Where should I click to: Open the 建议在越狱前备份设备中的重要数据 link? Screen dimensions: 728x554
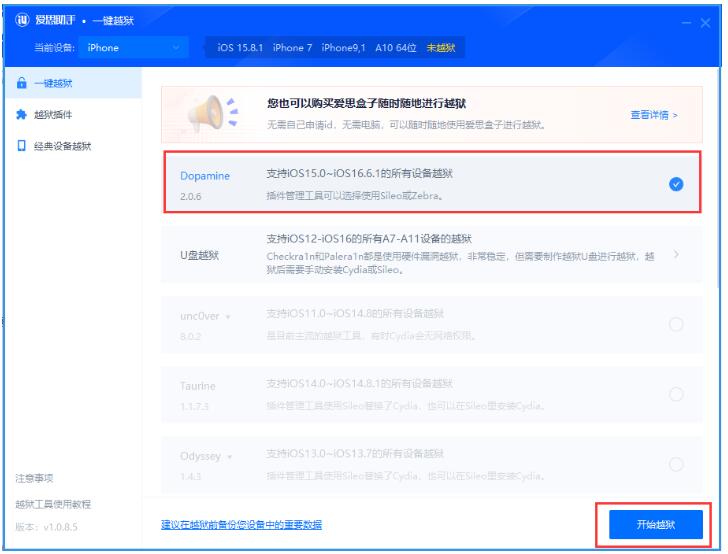pyautogui.click(x=241, y=524)
